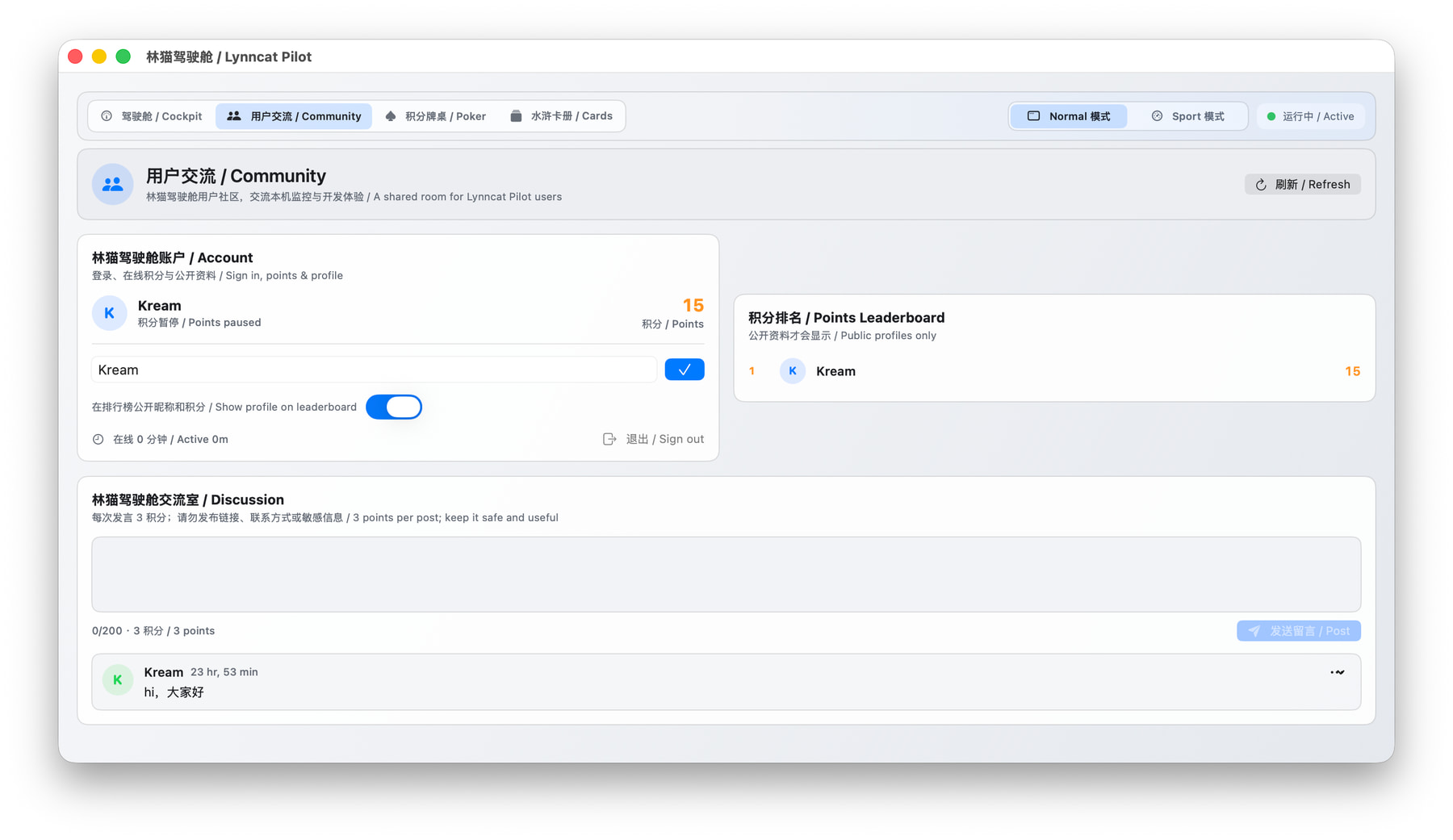Select the Community tab
This screenshot has width=1453, height=840.
pyautogui.click(x=294, y=116)
